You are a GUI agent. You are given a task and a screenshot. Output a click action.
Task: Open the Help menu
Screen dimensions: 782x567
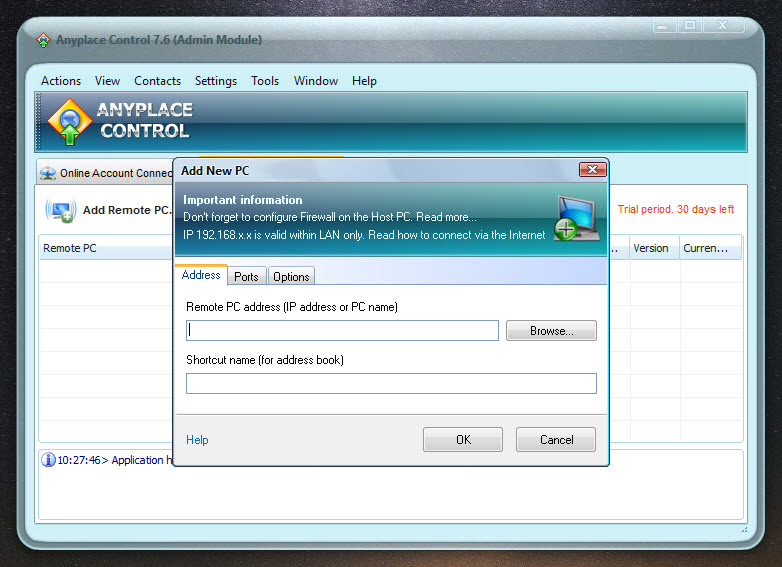click(x=364, y=81)
